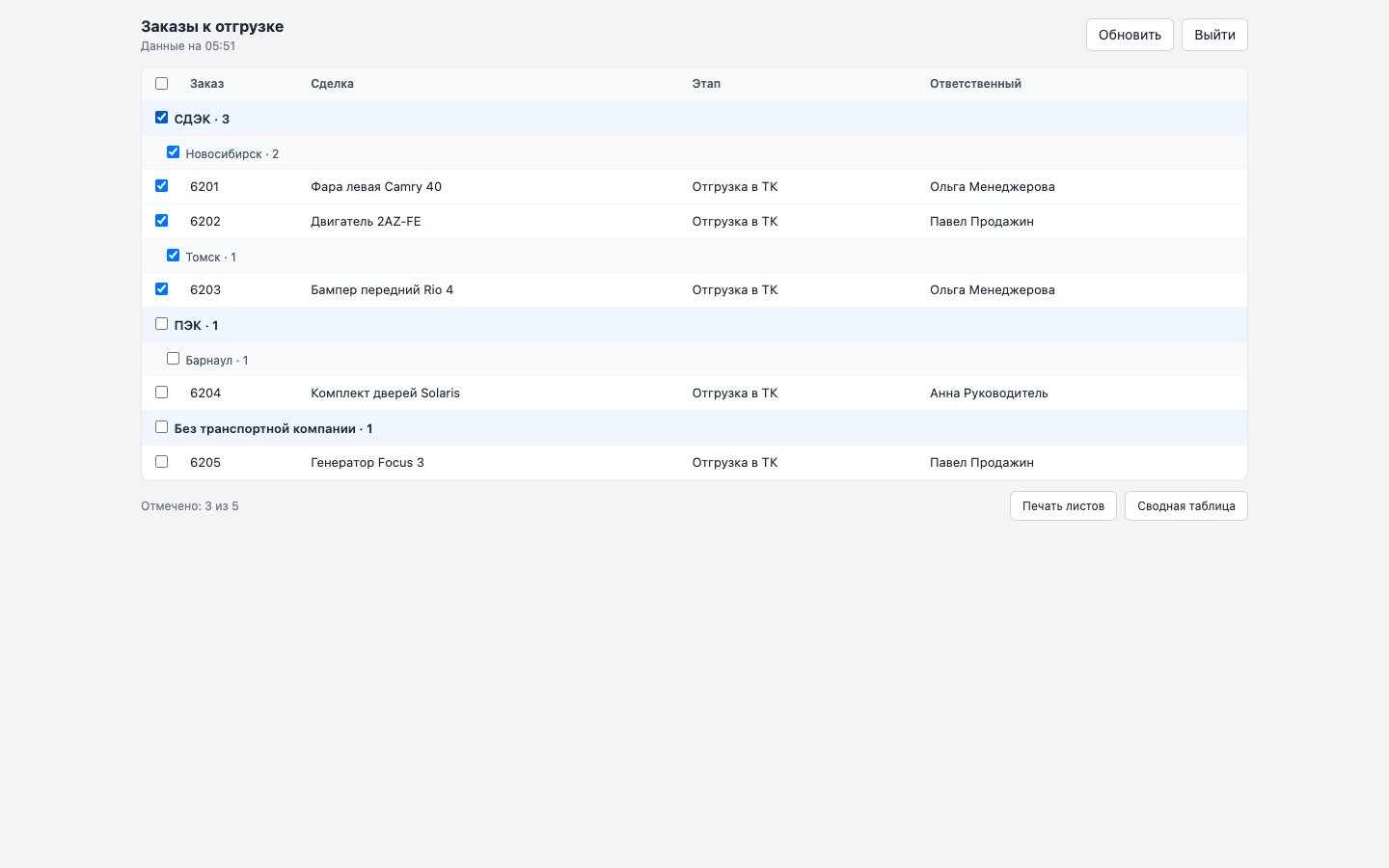The image size is (1389, 868).
Task: Open the Сводная таблица
Action: [1185, 506]
